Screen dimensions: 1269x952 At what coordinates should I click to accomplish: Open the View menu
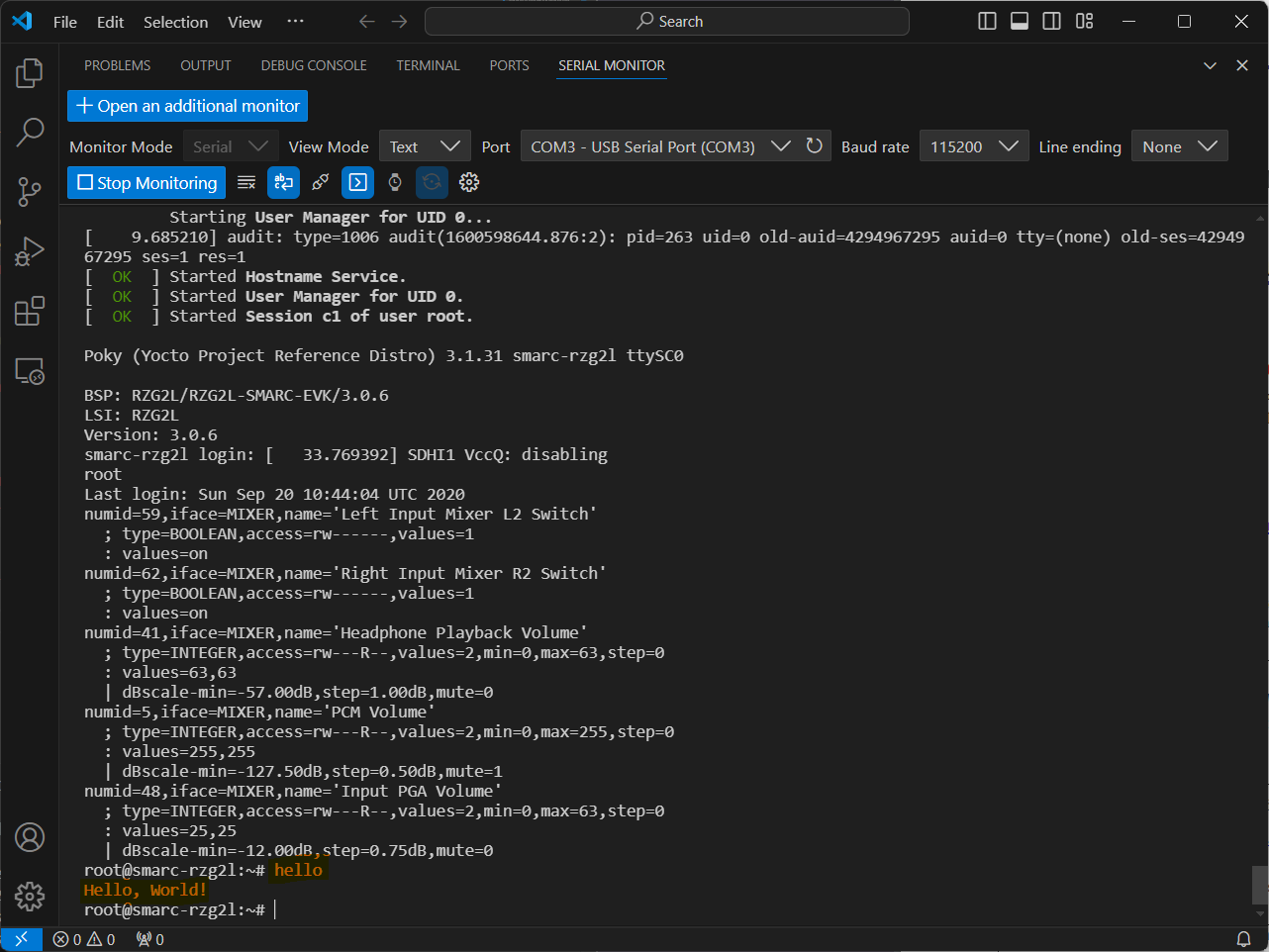pos(244,21)
